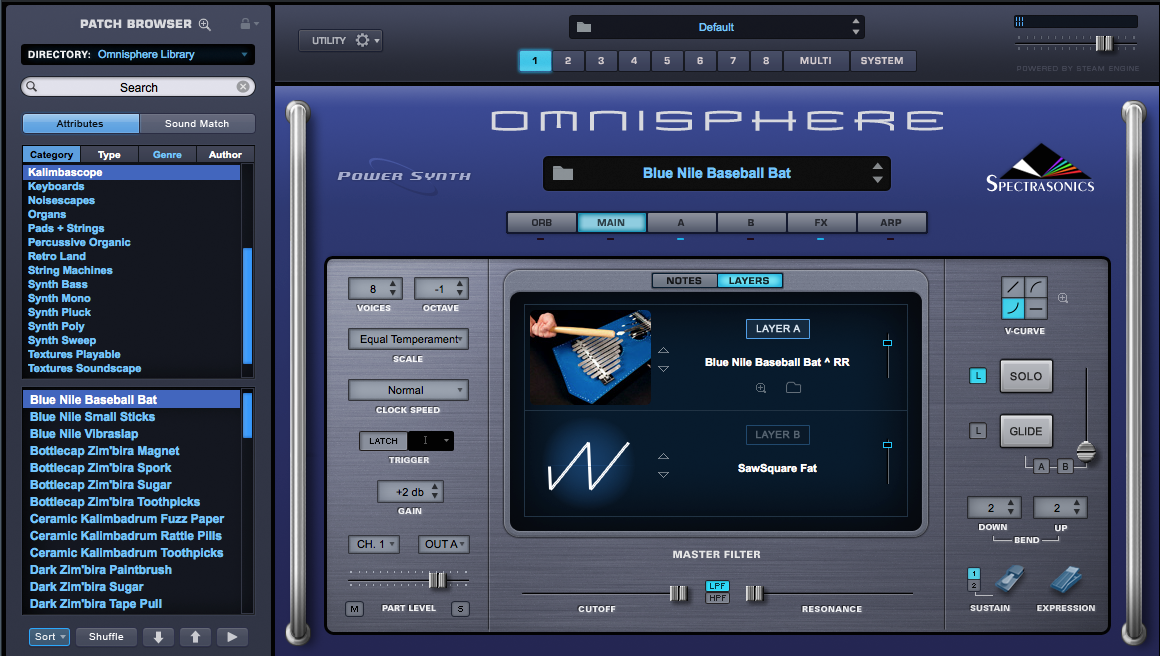Step Layer B waveform down arrow
Viewport: 1160px width, 656px height.
[x=664, y=475]
